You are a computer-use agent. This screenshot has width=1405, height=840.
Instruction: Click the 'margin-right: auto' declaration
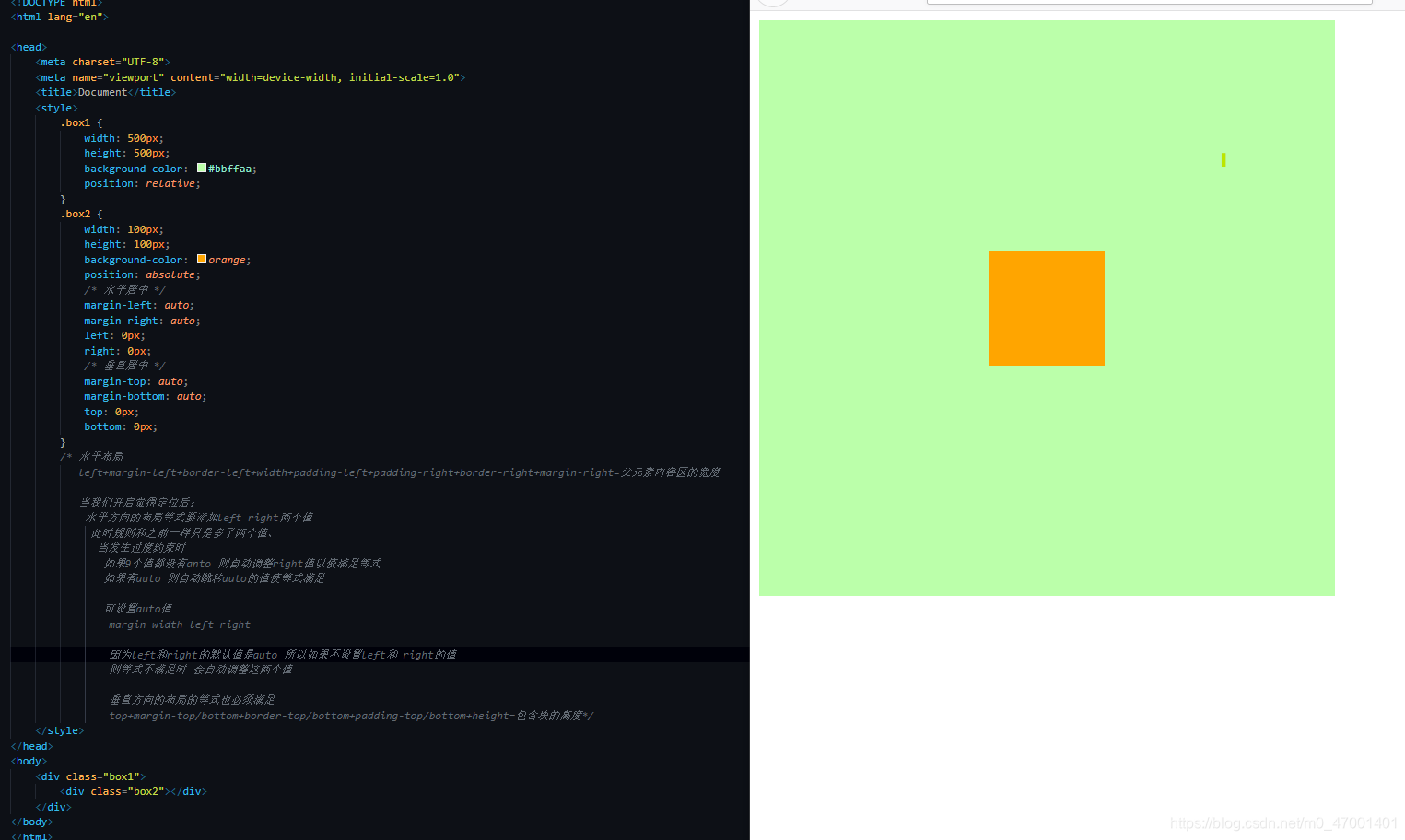142,321
